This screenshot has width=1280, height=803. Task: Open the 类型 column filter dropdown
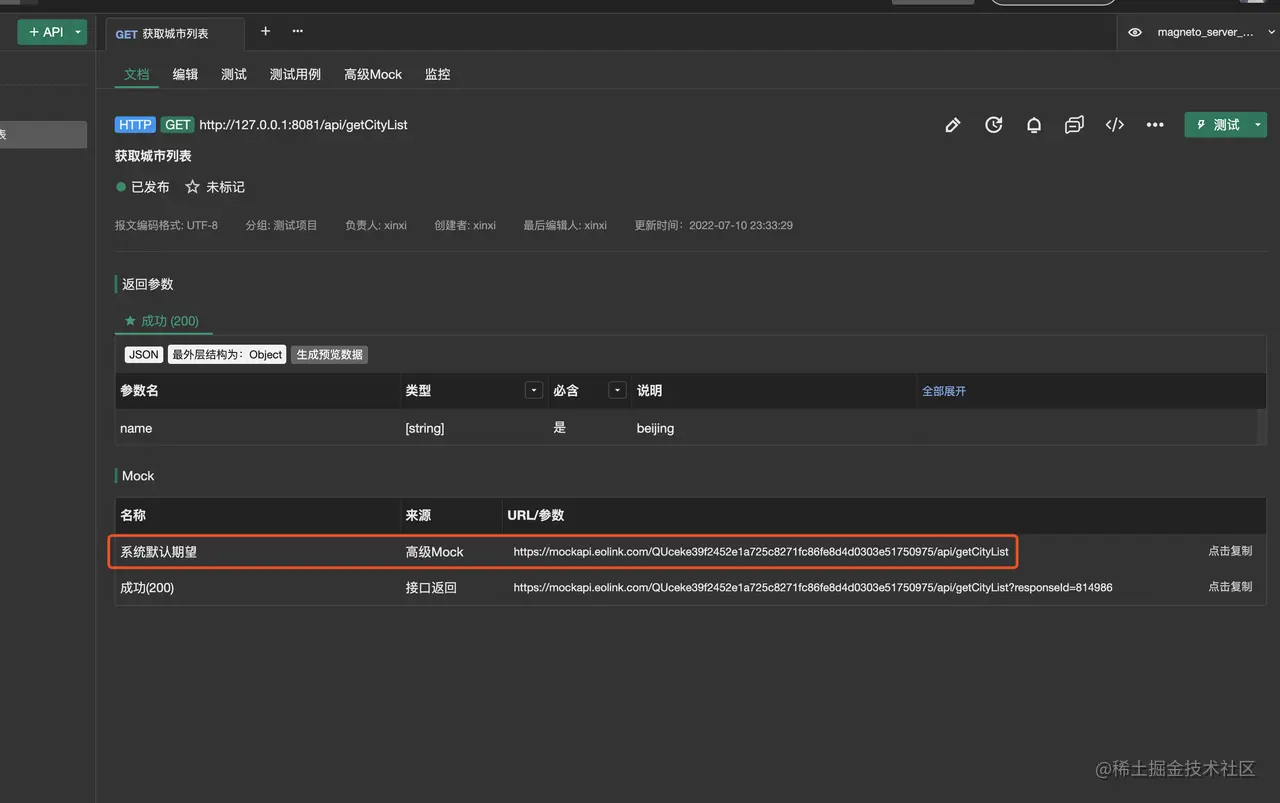point(534,390)
